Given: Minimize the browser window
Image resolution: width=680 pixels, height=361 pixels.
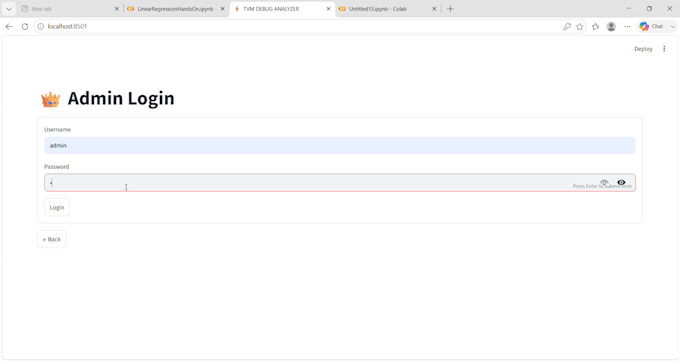Looking at the screenshot, I should pyautogui.click(x=629, y=9).
